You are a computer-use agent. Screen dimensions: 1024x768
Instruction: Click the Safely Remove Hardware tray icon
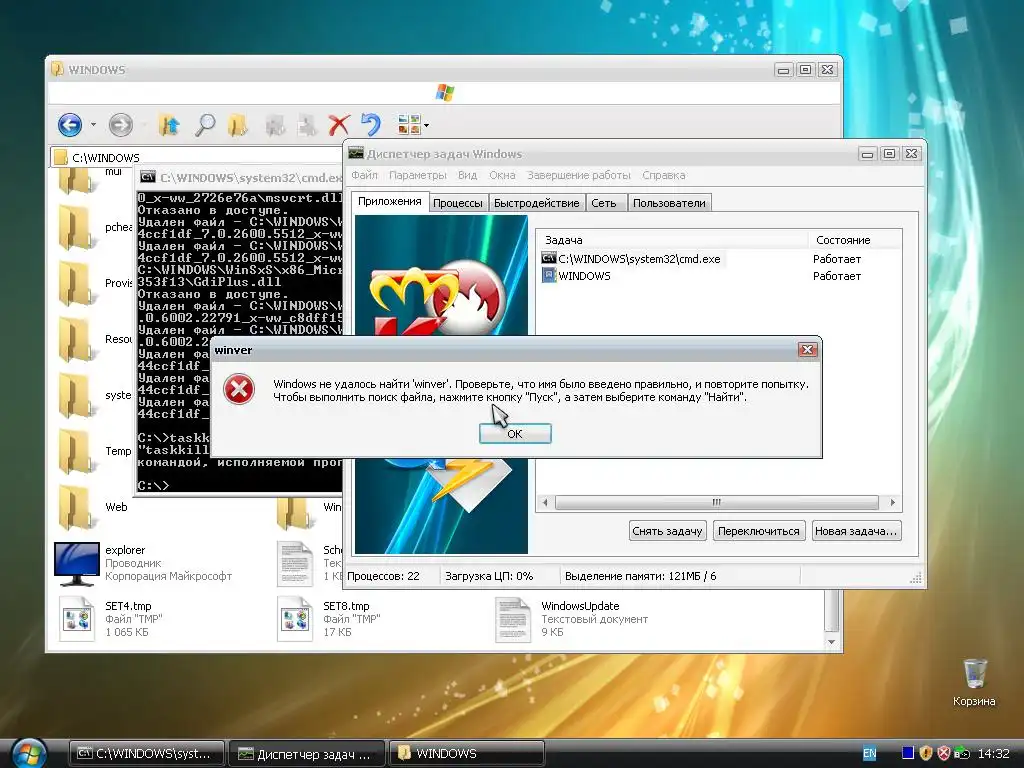click(x=962, y=753)
